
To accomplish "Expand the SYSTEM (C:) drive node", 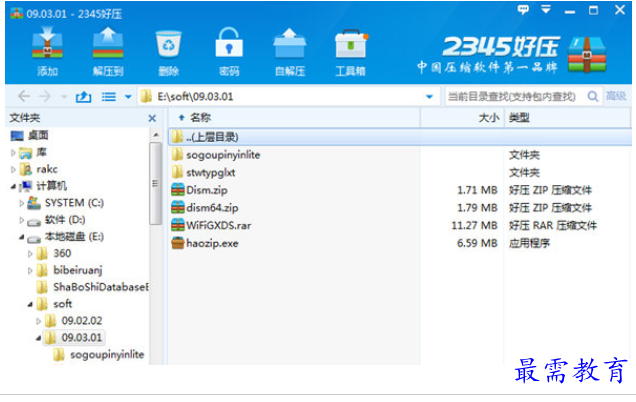I will [21, 203].
